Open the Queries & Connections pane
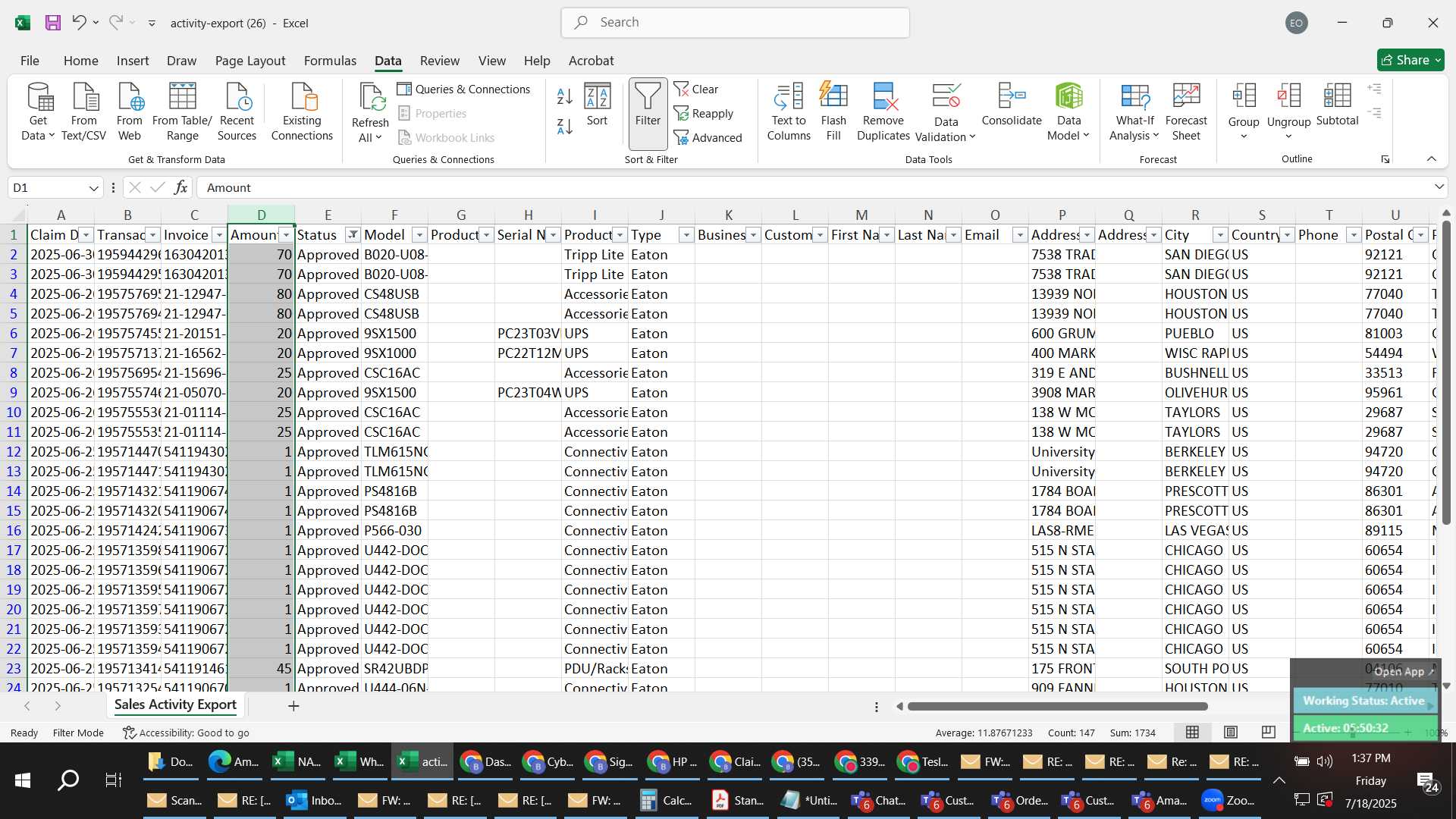 [x=464, y=89]
